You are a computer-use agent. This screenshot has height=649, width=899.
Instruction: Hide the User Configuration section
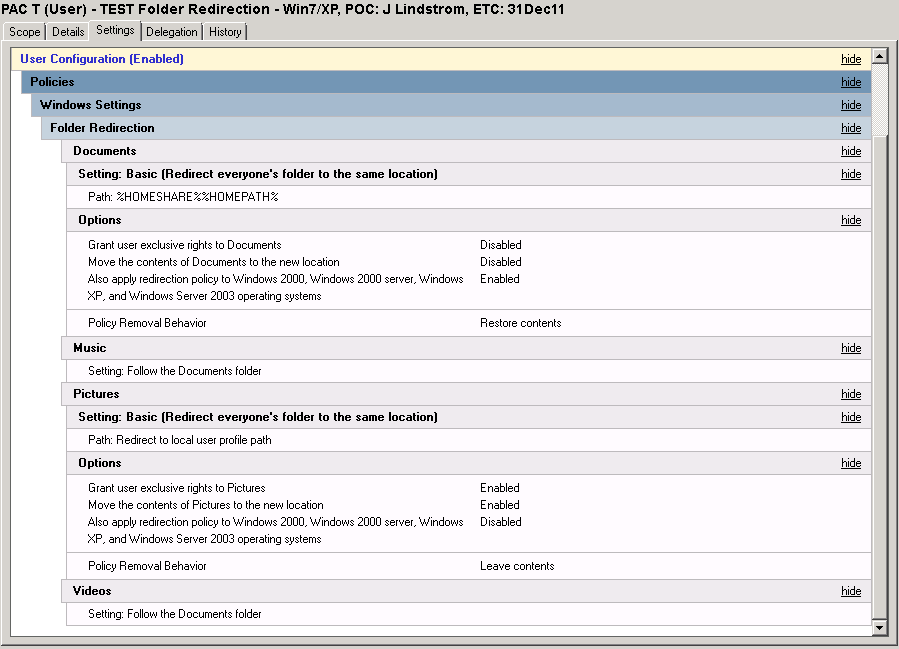click(x=850, y=59)
